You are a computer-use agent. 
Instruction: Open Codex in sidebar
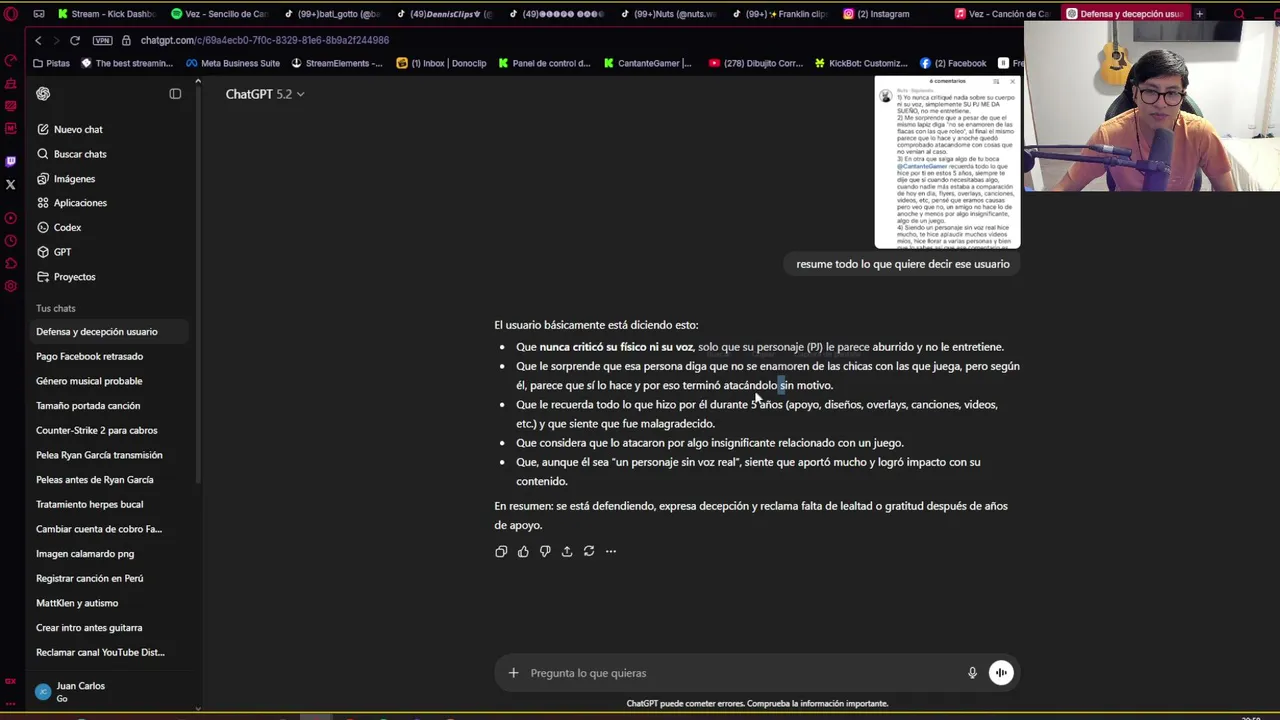[67, 228]
